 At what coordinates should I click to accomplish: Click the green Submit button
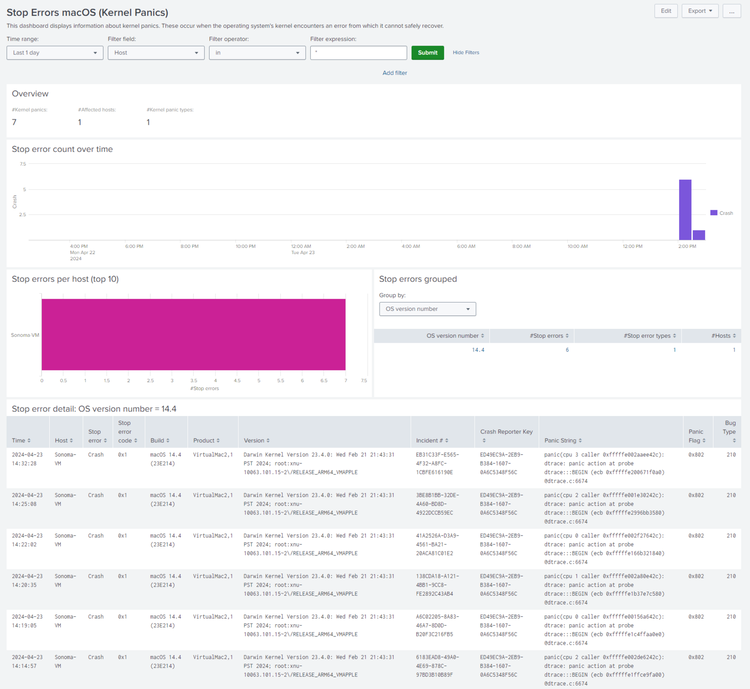pos(428,53)
